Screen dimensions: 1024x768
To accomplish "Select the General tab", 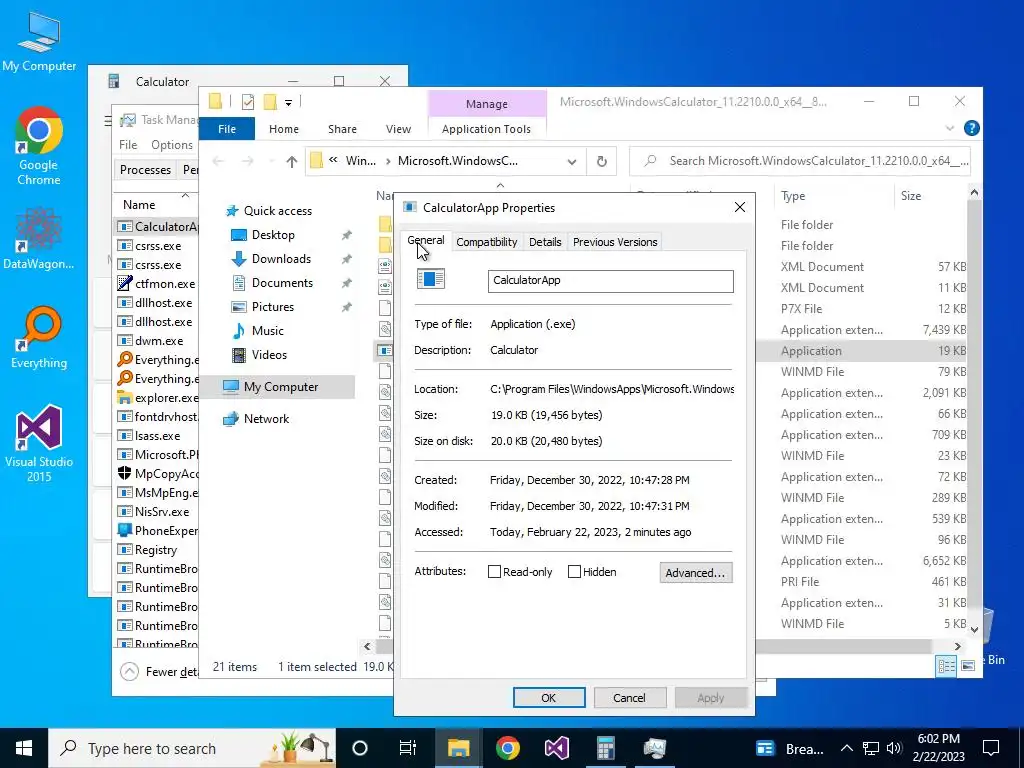I will click(426, 240).
